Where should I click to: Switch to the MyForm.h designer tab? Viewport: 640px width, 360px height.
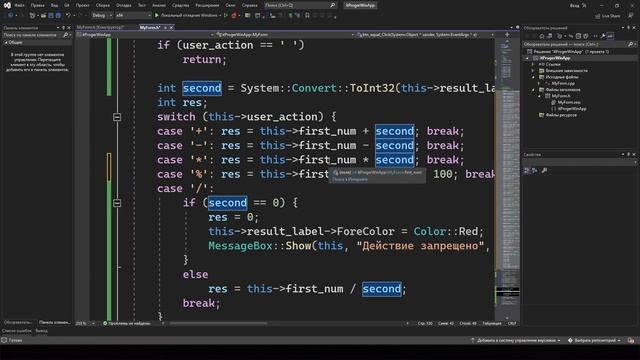pos(100,27)
